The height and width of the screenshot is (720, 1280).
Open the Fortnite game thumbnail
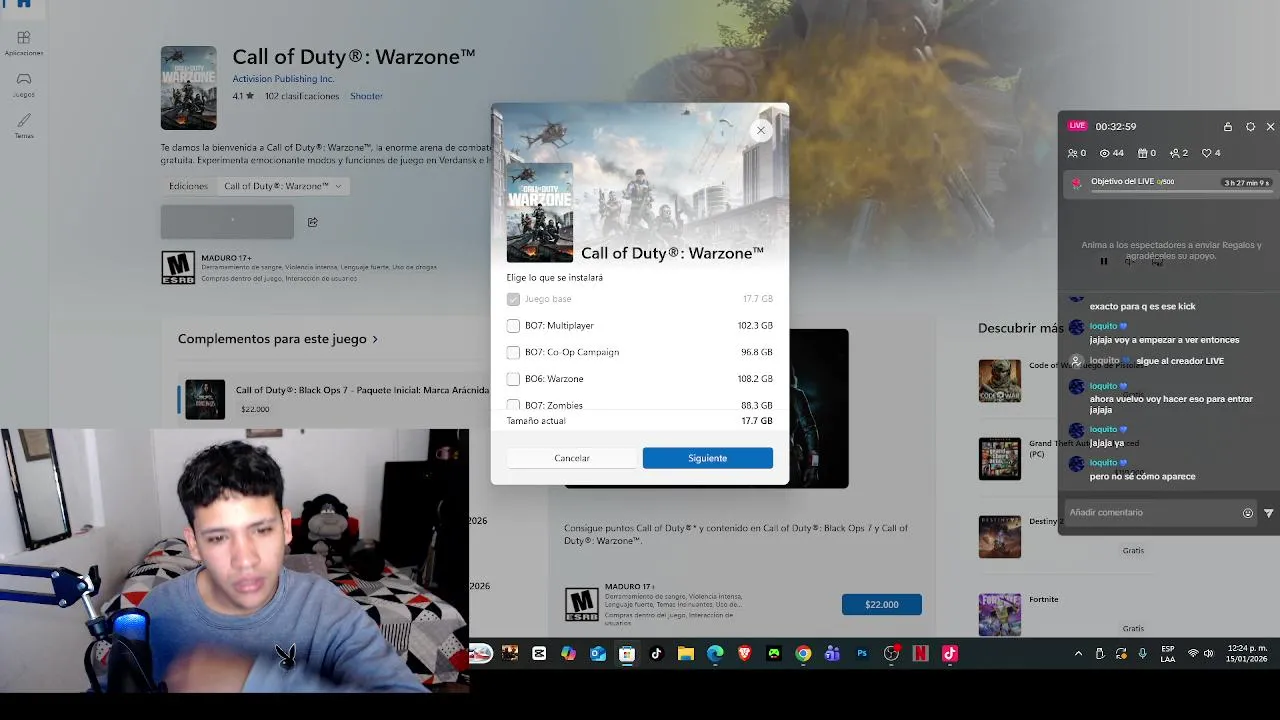click(1000, 615)
